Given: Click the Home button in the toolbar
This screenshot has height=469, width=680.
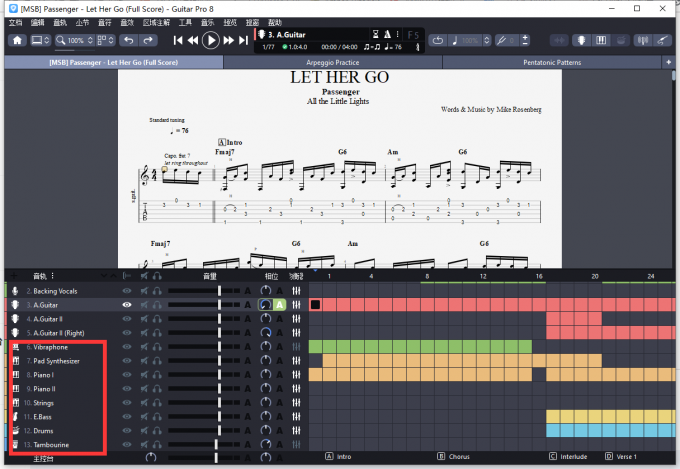Looking at the screenshot, I should click(x=17, y=40).
